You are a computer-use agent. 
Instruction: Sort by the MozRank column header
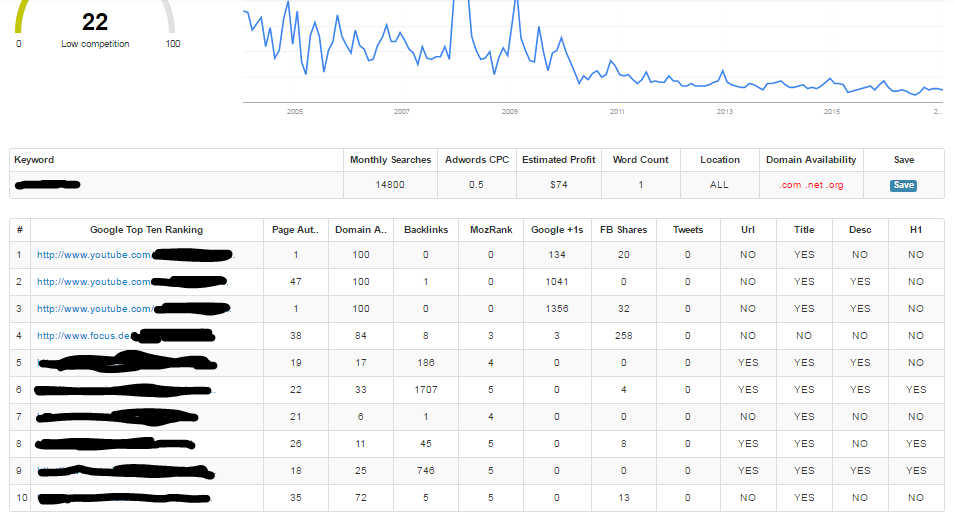491,230
